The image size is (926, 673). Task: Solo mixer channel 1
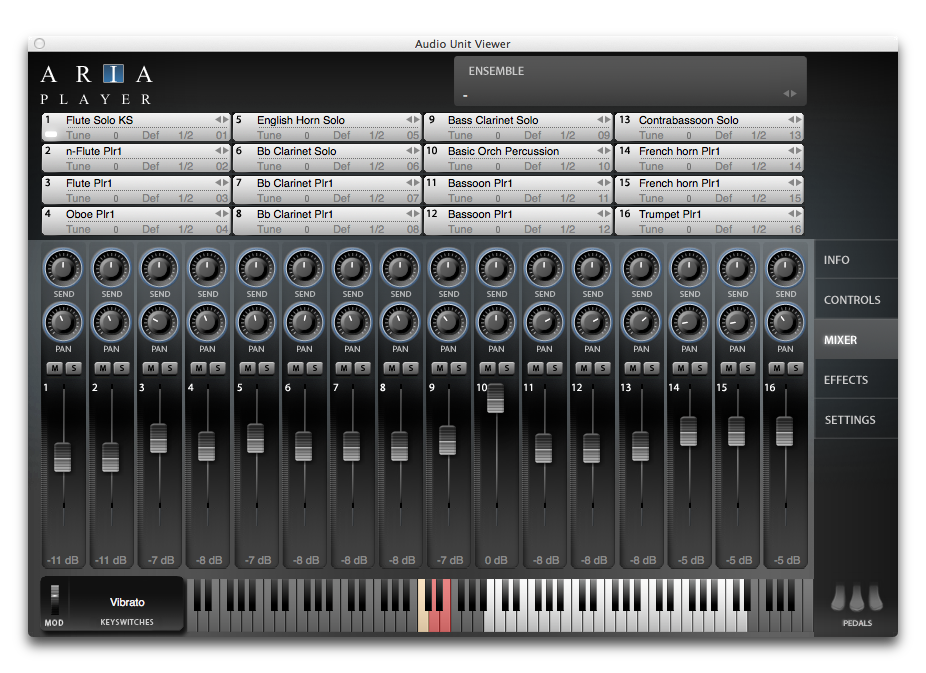pyautogui.click(x=73, y=368)
